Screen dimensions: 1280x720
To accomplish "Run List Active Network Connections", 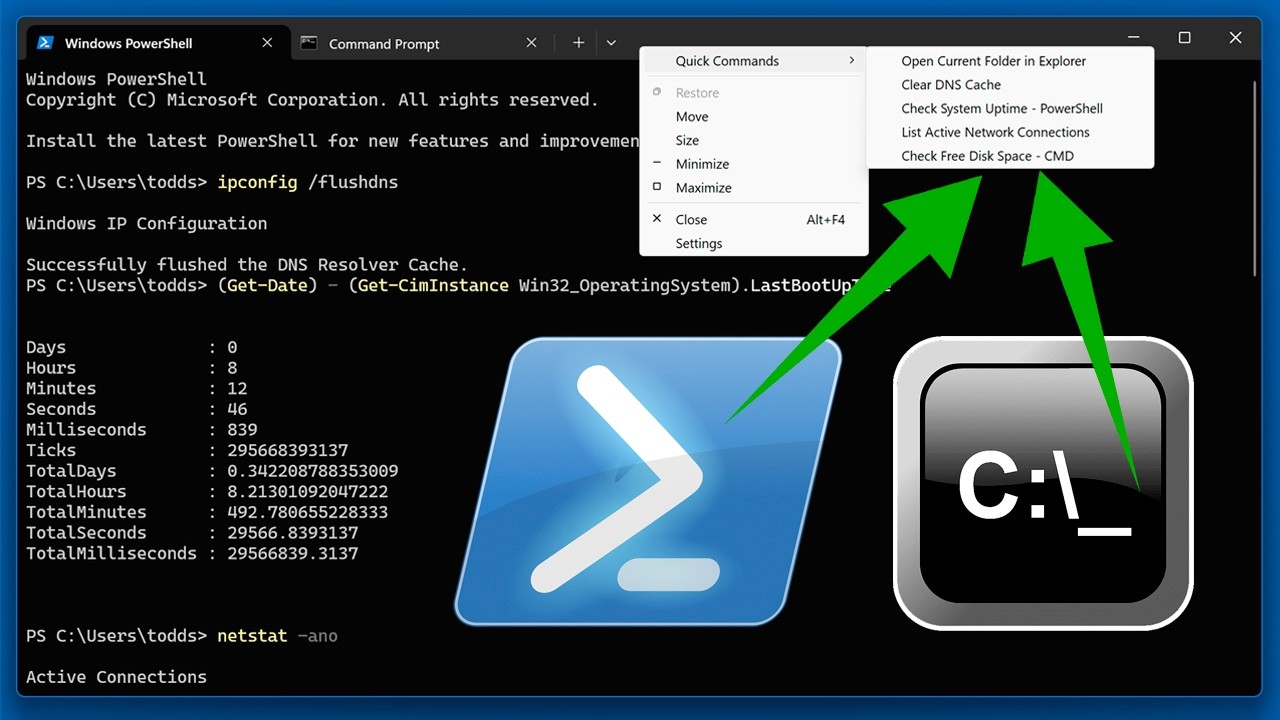I will (1010, 132).
